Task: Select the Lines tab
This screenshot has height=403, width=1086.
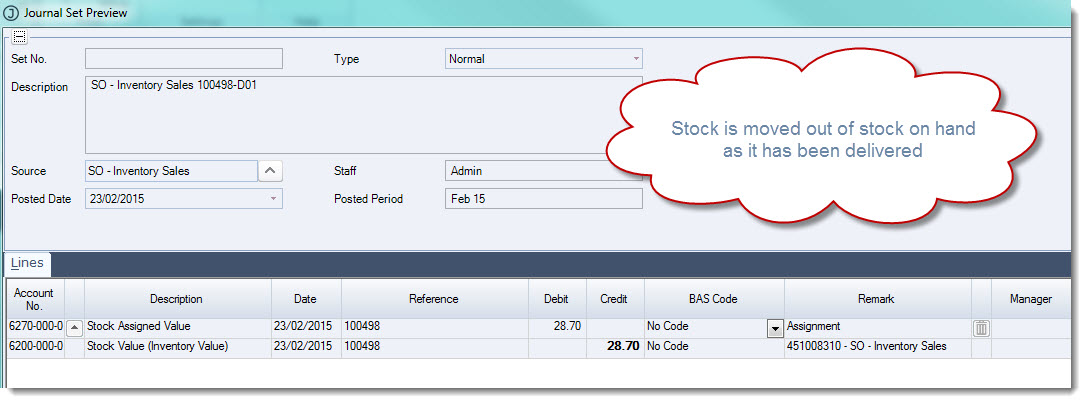Action: (x=27, y=263)
